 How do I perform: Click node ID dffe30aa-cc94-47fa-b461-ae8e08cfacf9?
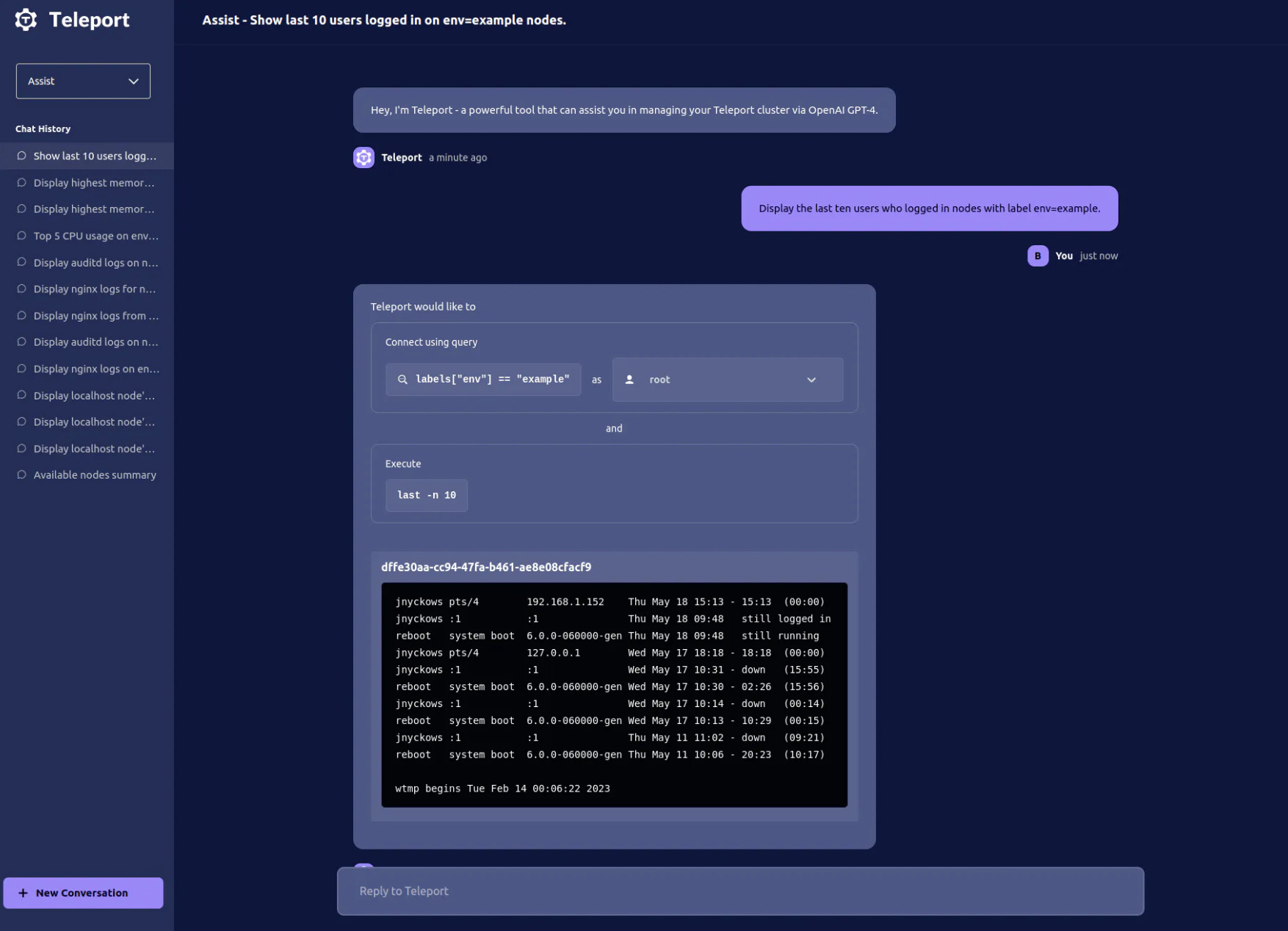[486, 567]
